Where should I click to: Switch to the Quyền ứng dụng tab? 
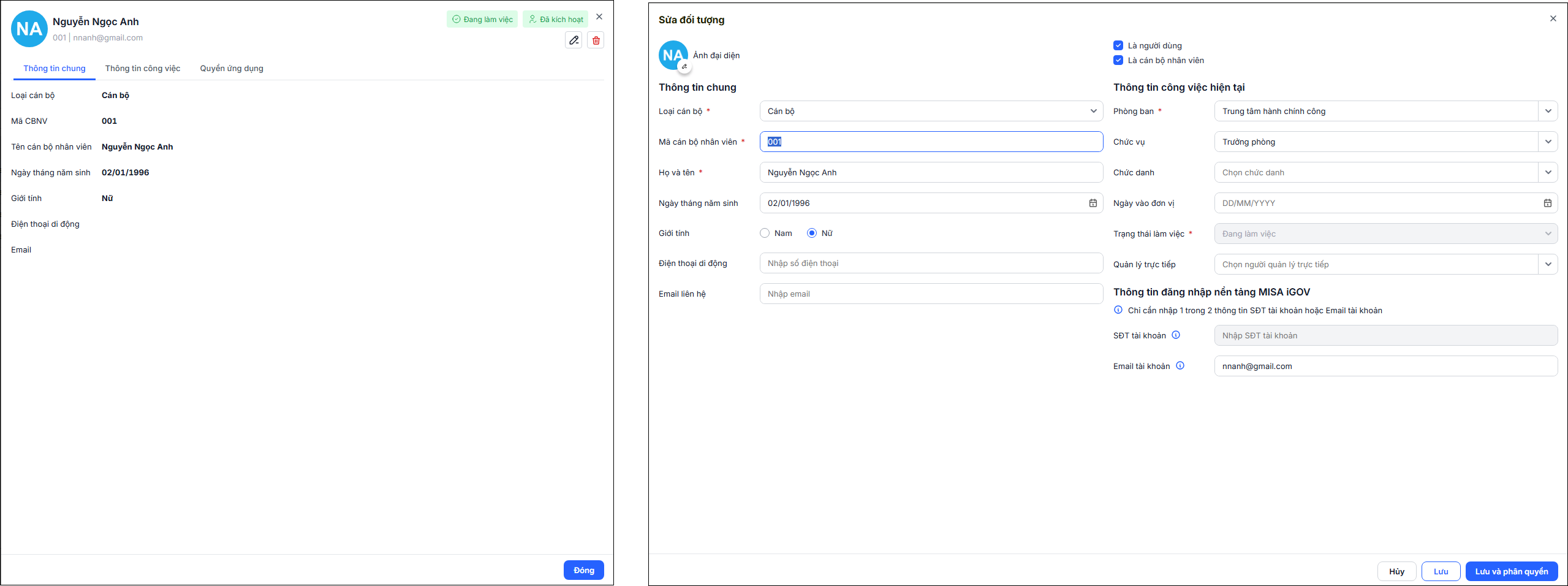[232, 69]
